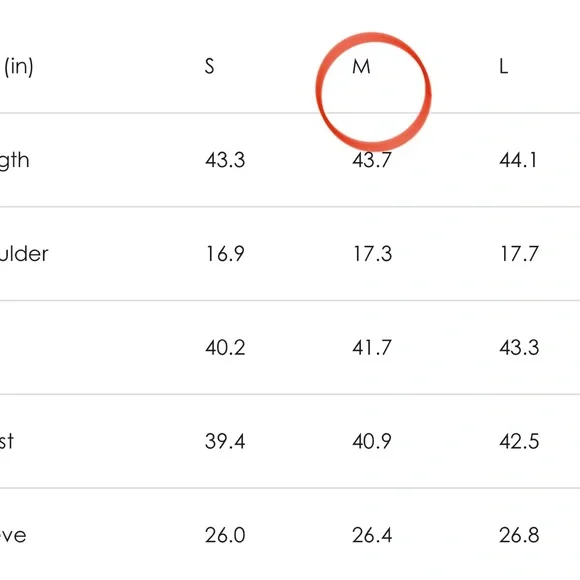This screenshot has height=580, width=580.
Task: Select the 40.2 measurement cell
Action: [225, 348]
